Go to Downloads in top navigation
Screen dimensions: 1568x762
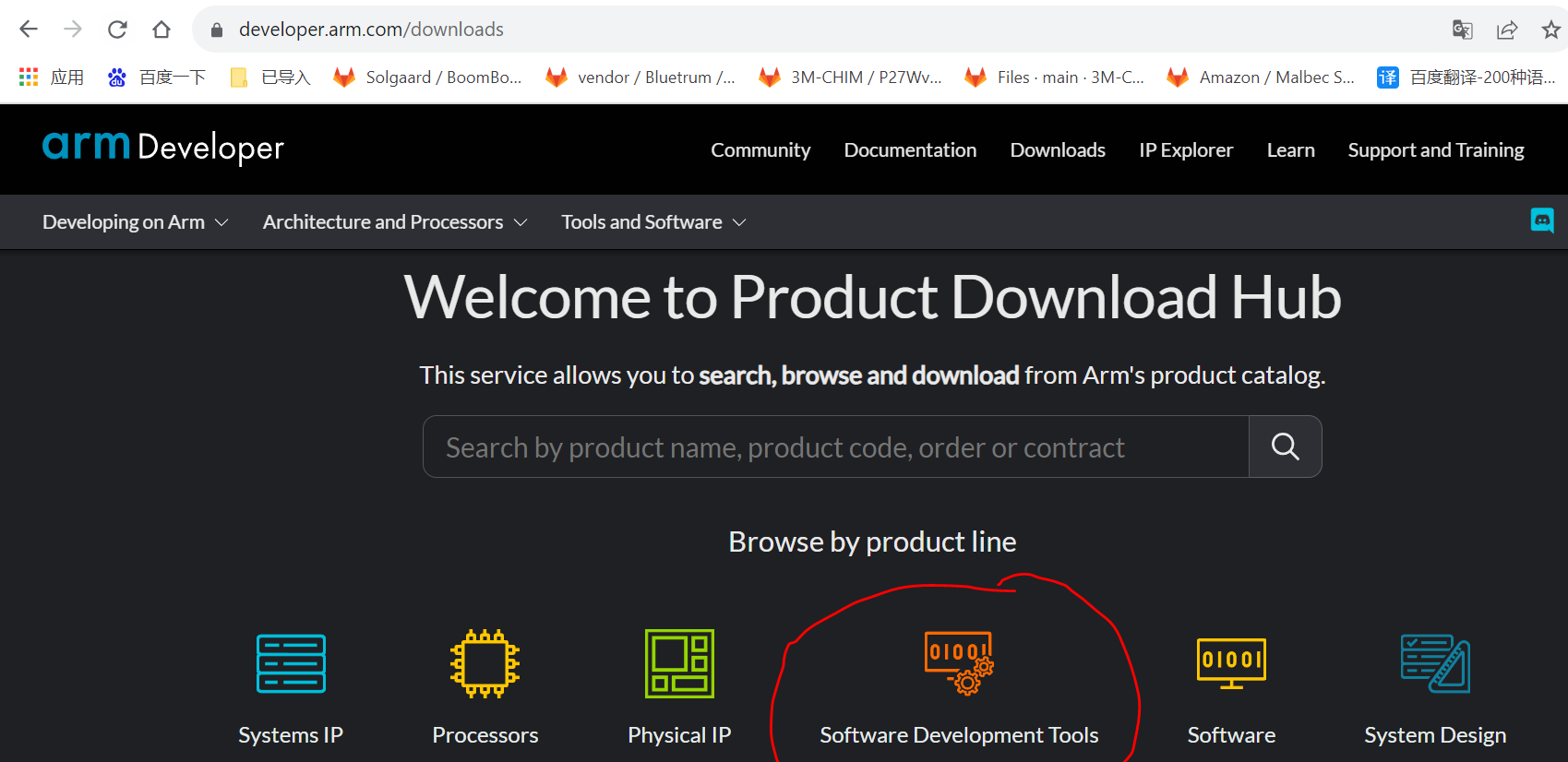pyautogui.click(x=1058, y=150)
